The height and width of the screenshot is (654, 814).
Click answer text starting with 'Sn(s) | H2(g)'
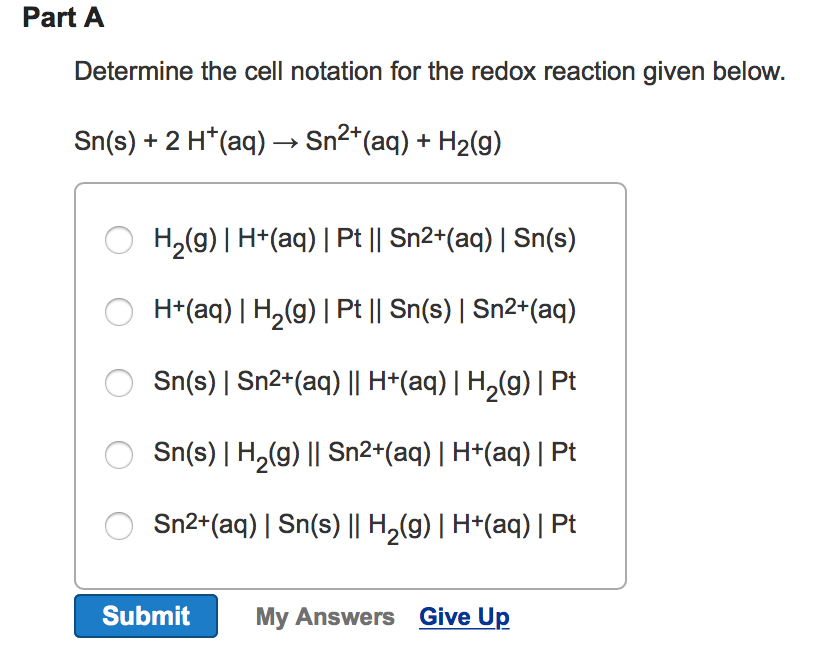click(364, 453)
